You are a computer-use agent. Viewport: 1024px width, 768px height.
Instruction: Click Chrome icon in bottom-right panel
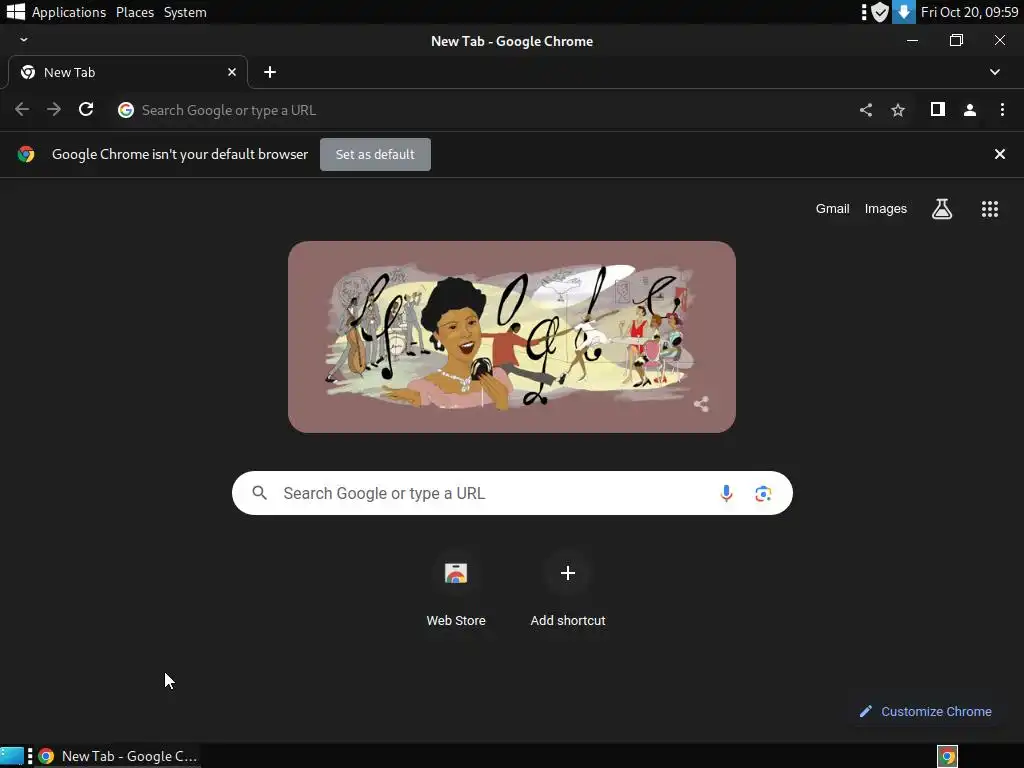(x=948, y=756)
